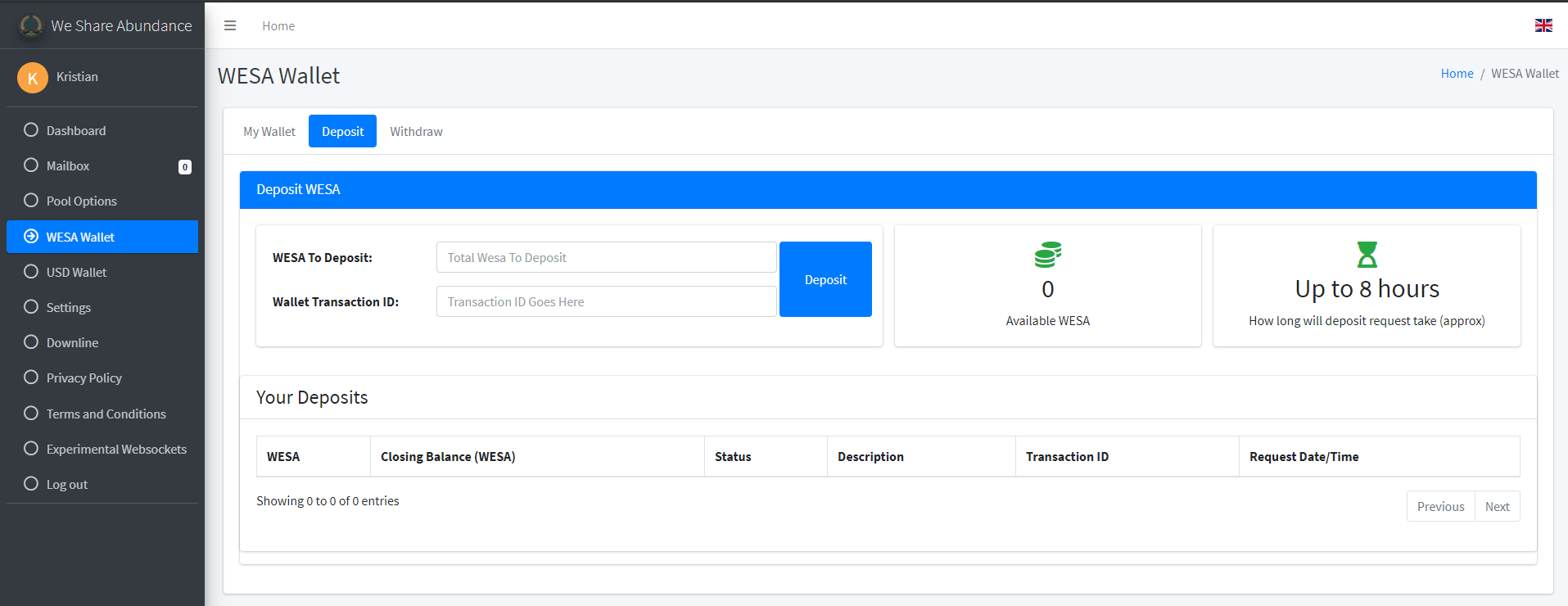Click the blue Deposit submit button
Screen dimensions: 1568x606
(x=825, y=279)
